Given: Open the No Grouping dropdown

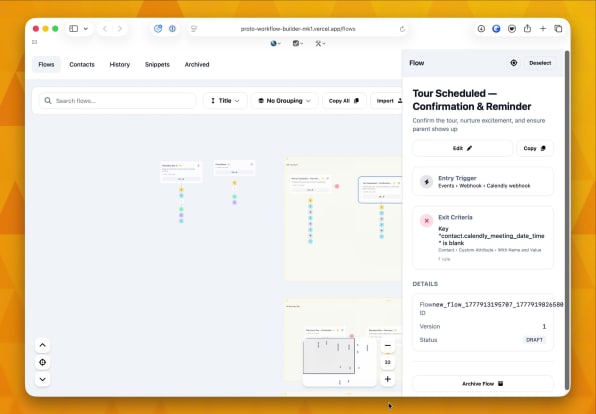Looking at the screenshot, I should (285, 101).
